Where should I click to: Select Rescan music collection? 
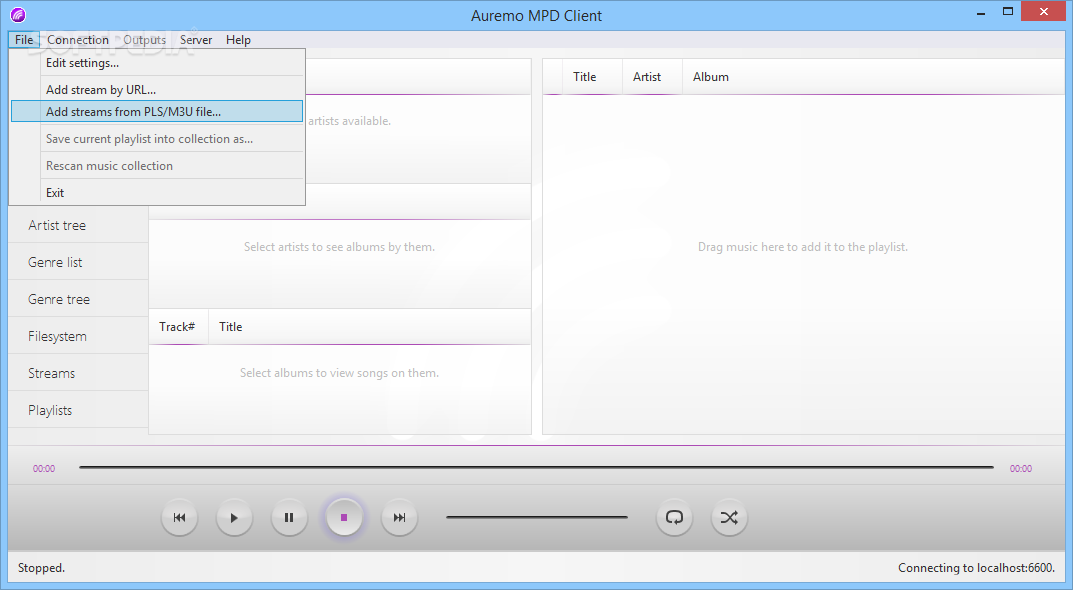click(x=157, y=166)
